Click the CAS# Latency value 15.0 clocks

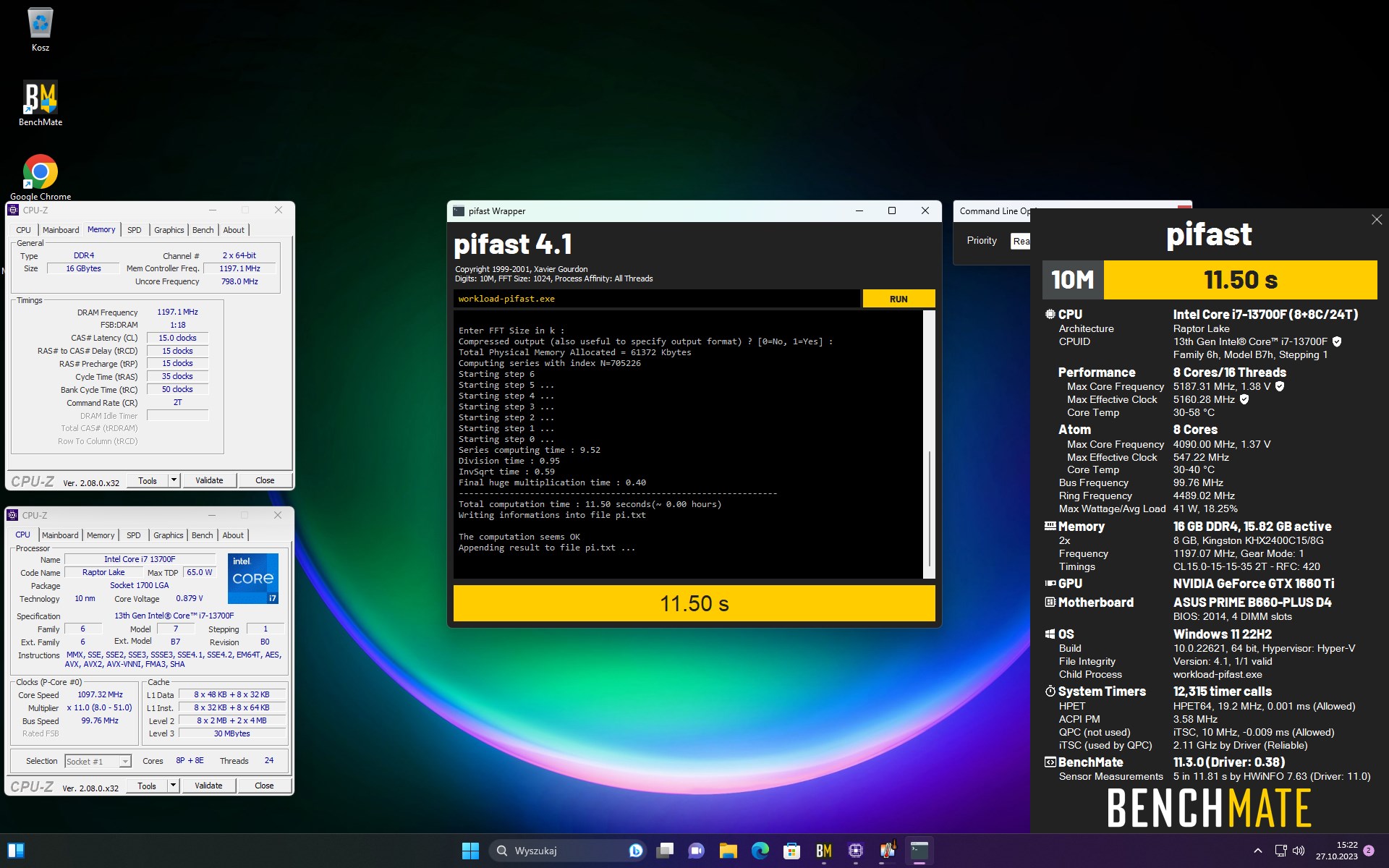click(177, 338)
